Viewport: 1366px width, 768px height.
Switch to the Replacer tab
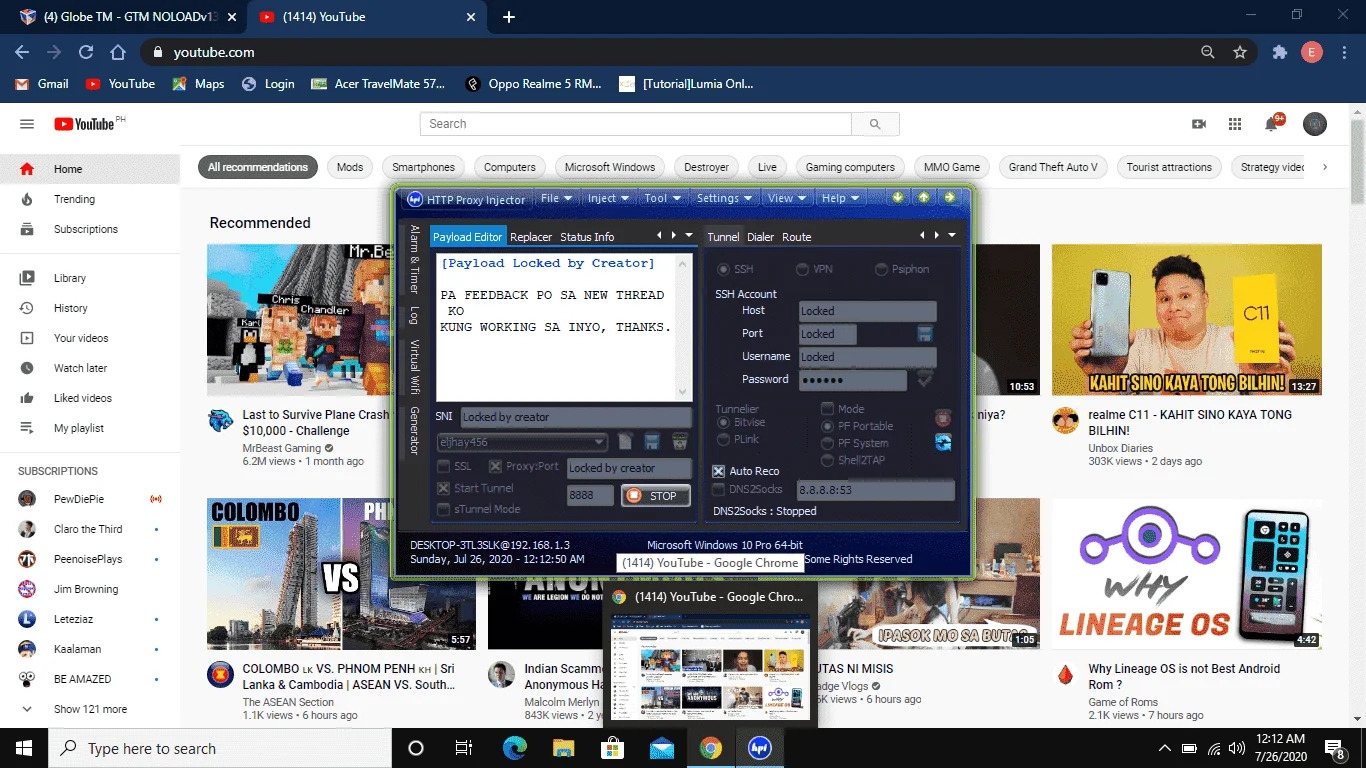tap(531, 237)
